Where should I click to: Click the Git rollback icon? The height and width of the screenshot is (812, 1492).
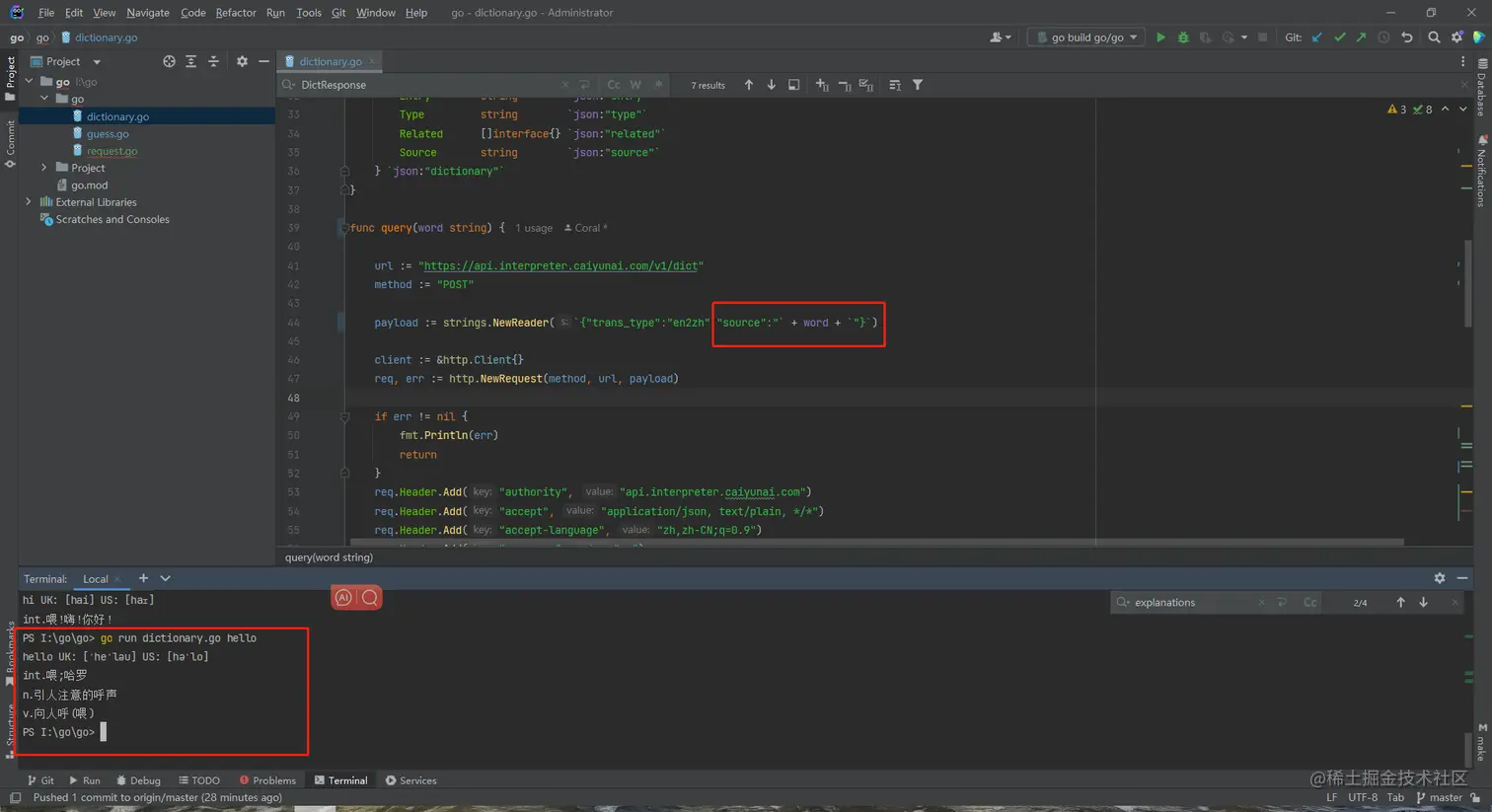(x=1407, y=37)
